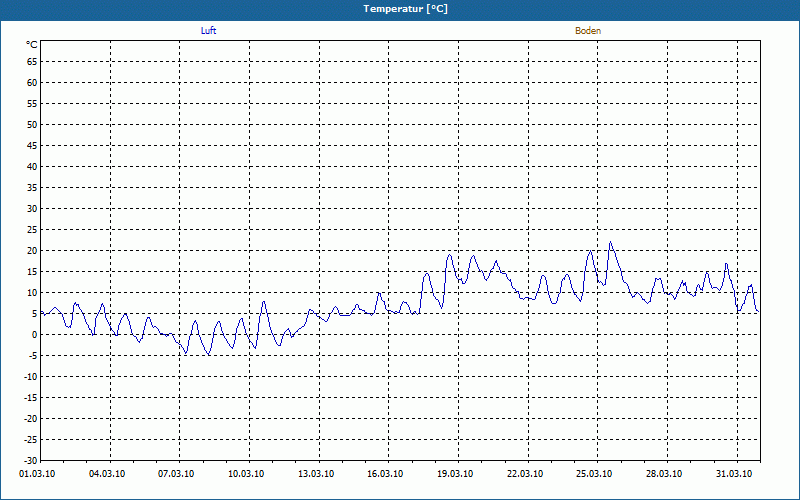Select the 50 y-axis value
The width and height of the screenshot is (800, 500).
coord(32,124)
